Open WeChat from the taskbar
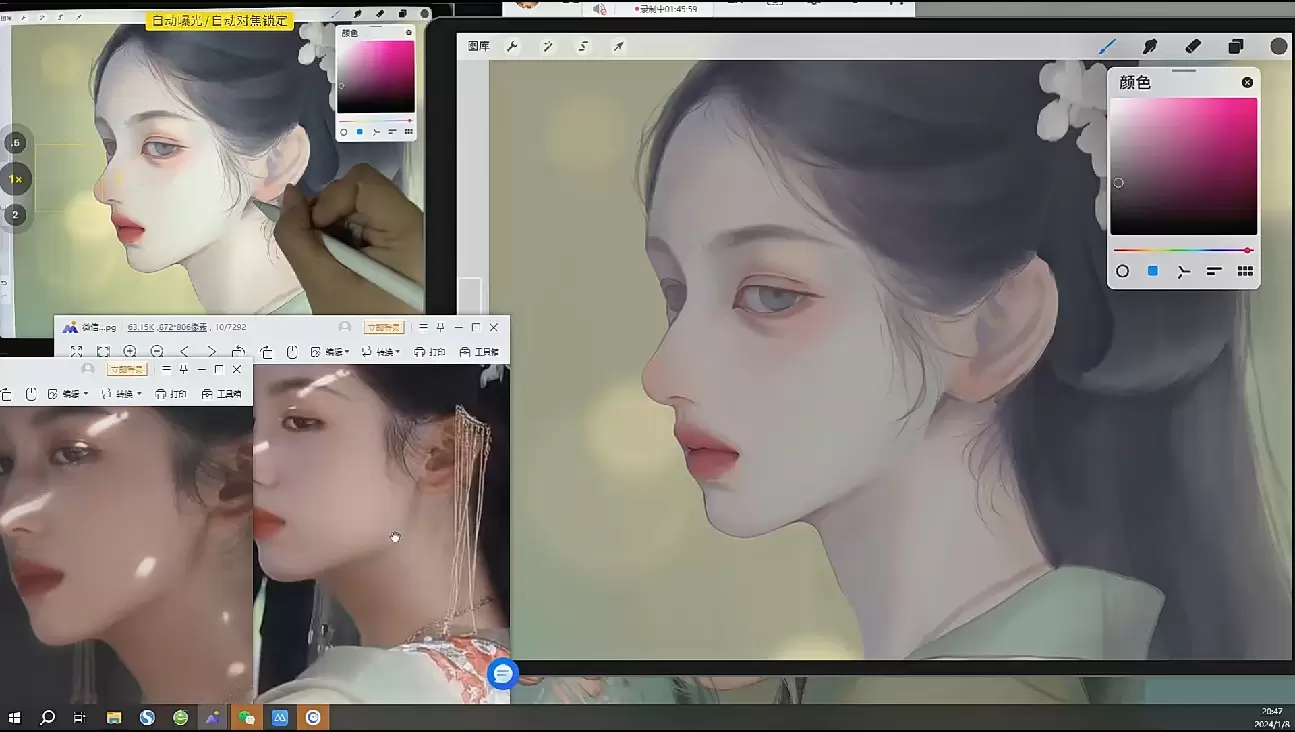This screenshot has width=1295, height=732. click(246, 717)
